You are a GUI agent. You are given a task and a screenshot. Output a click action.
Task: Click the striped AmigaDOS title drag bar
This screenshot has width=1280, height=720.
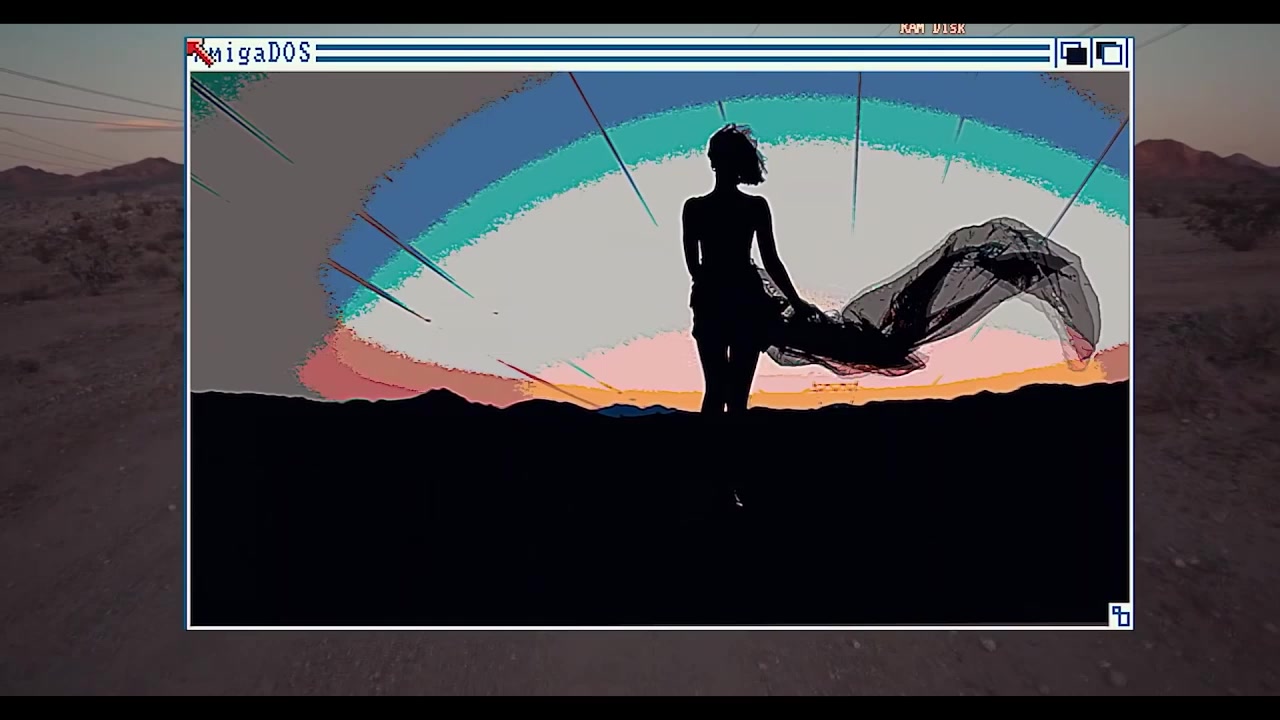[683, 53]
